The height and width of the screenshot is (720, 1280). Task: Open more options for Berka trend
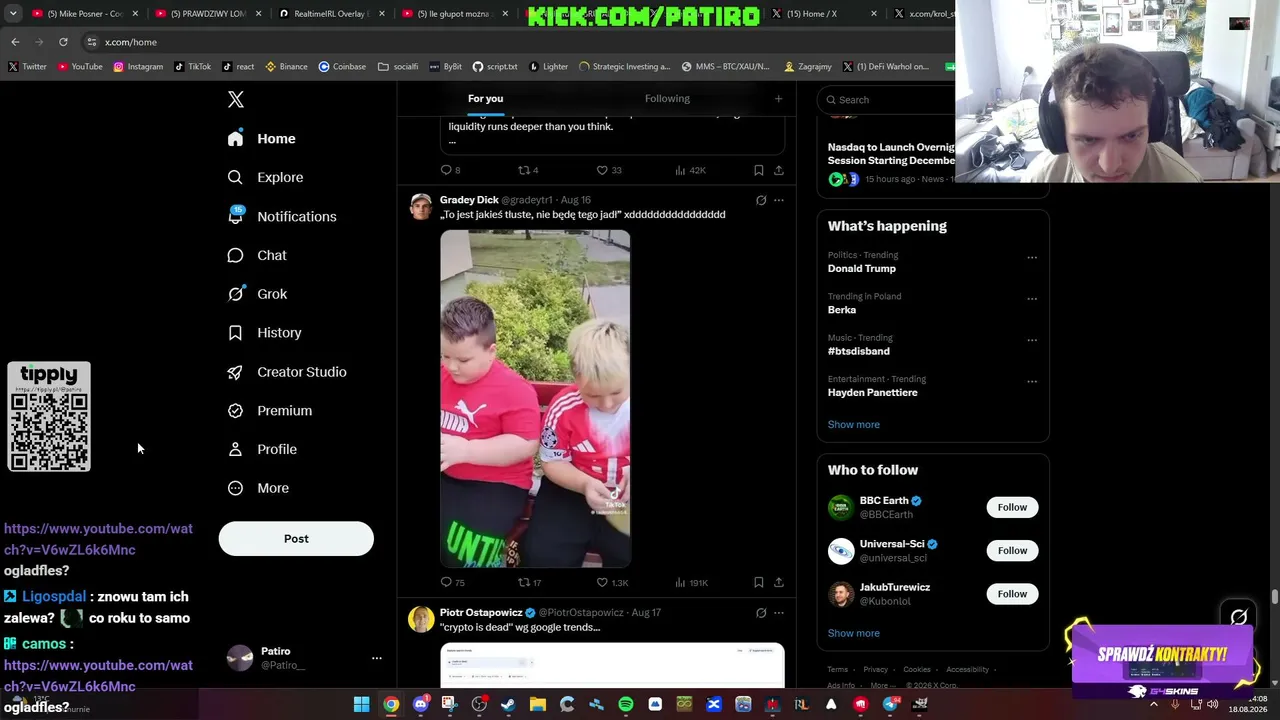pos(1032,298)
